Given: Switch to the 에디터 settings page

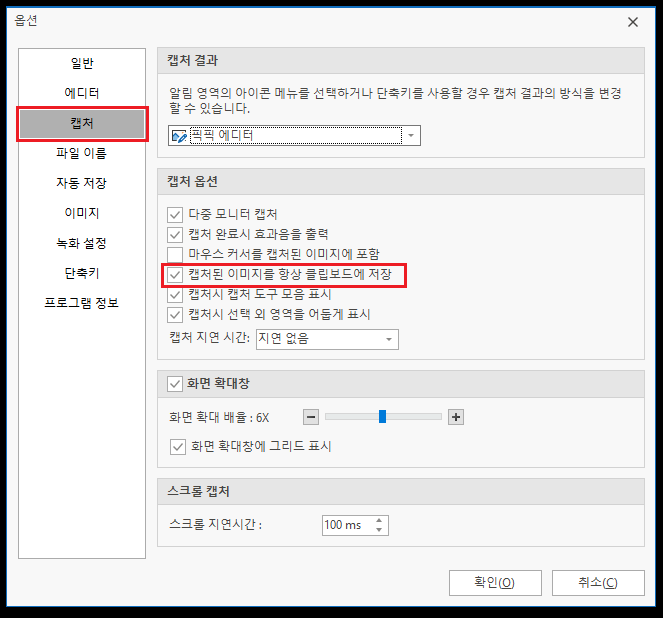Looking at the screenshot, I should [x=82, y=93].
